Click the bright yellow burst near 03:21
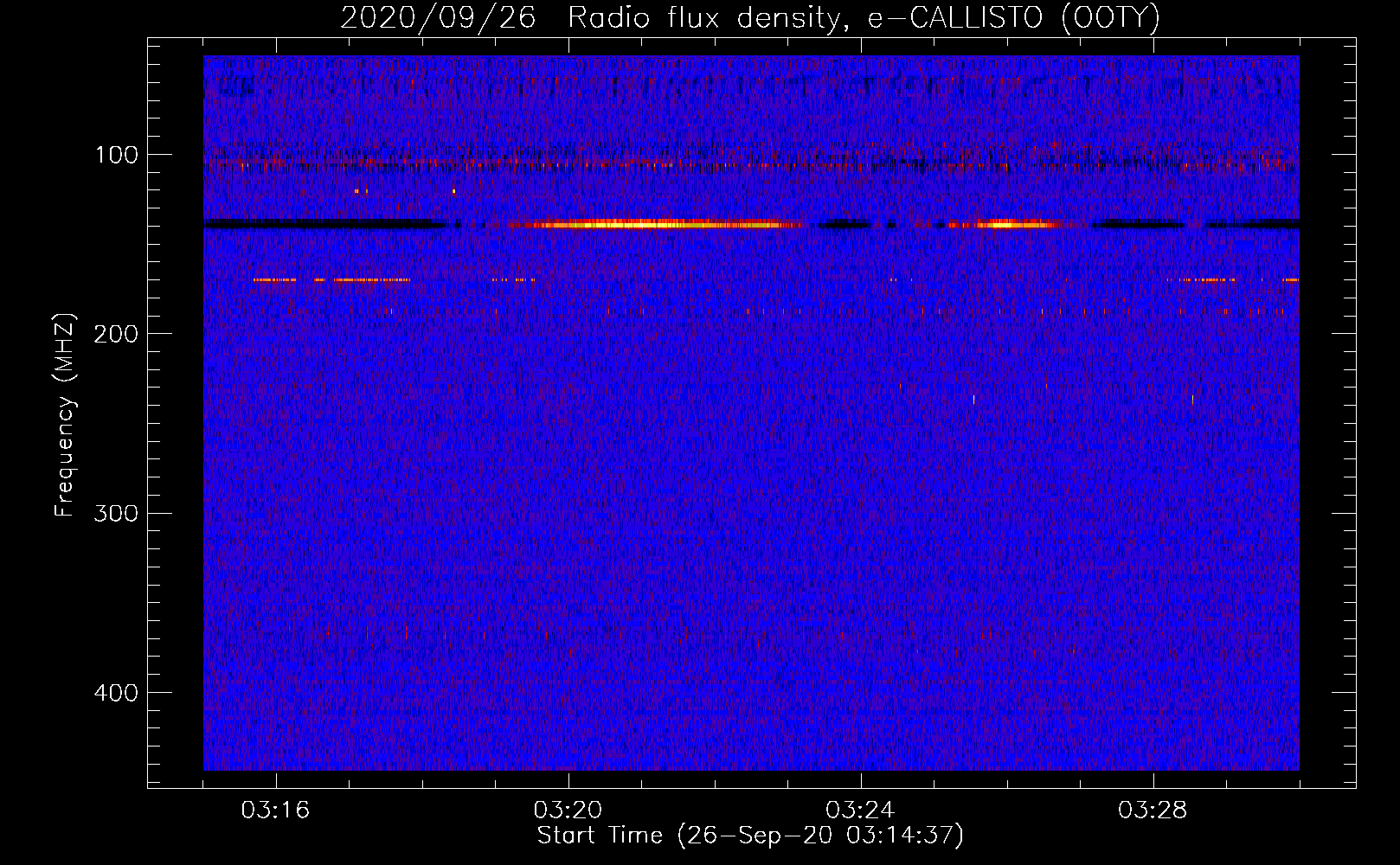The height and width of the screenshot is (865, 1400). [x=655, y=225]
